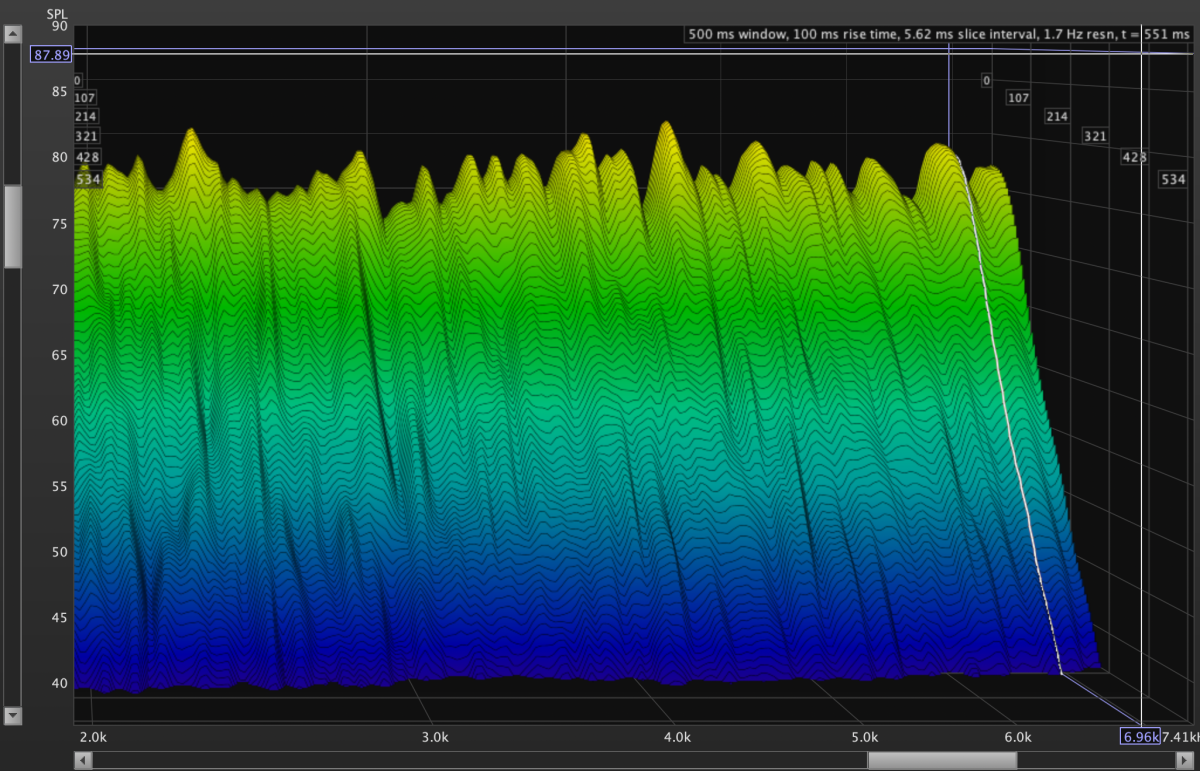This screenshot has height=771, width=1200.
Task: Click the 60 dB SPL axis label
Action: point(59,421)
